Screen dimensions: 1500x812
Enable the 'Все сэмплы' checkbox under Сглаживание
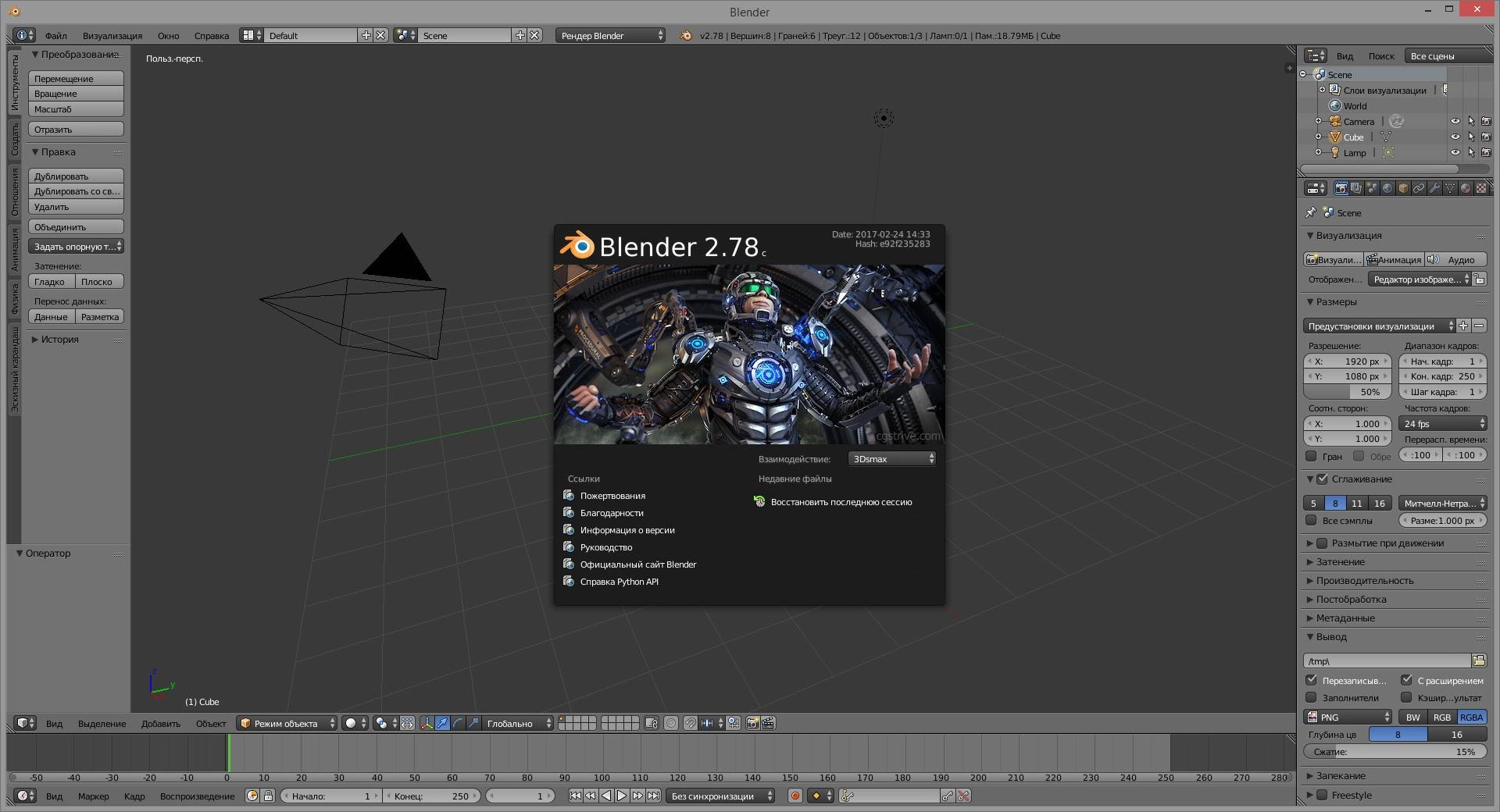1312,521
